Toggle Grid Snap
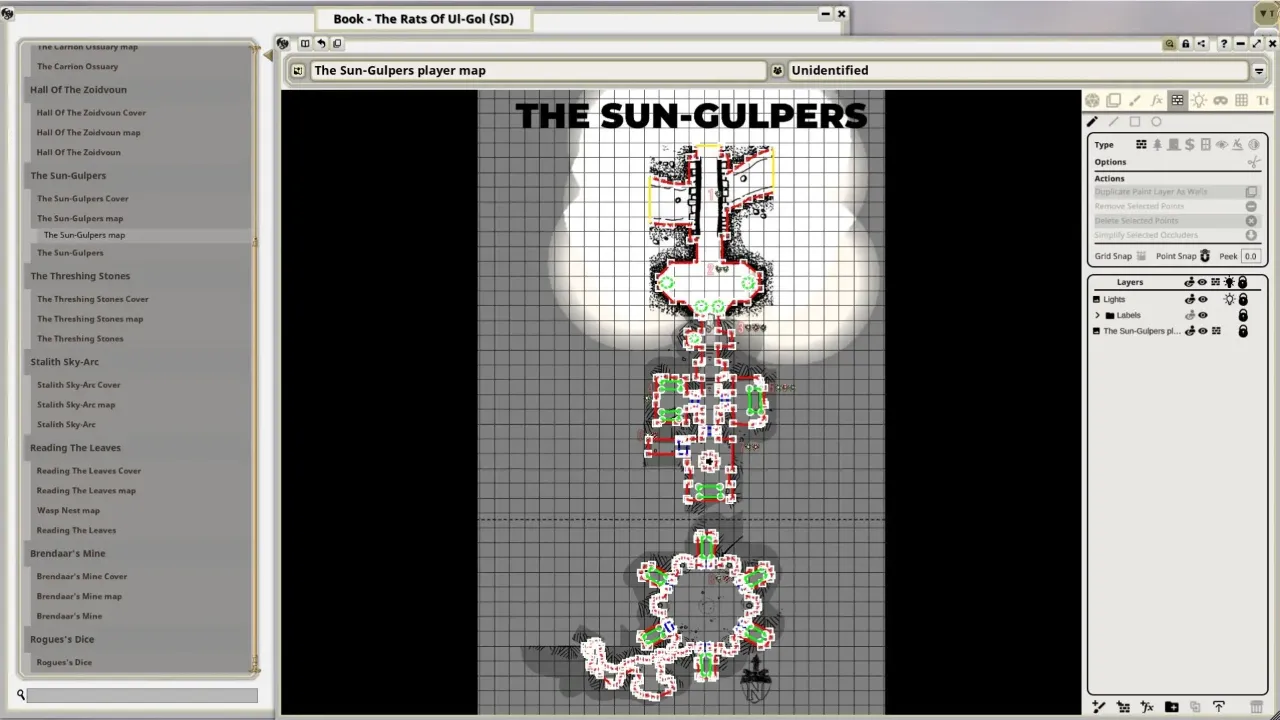1280x720 pixels. (1141, 256)
